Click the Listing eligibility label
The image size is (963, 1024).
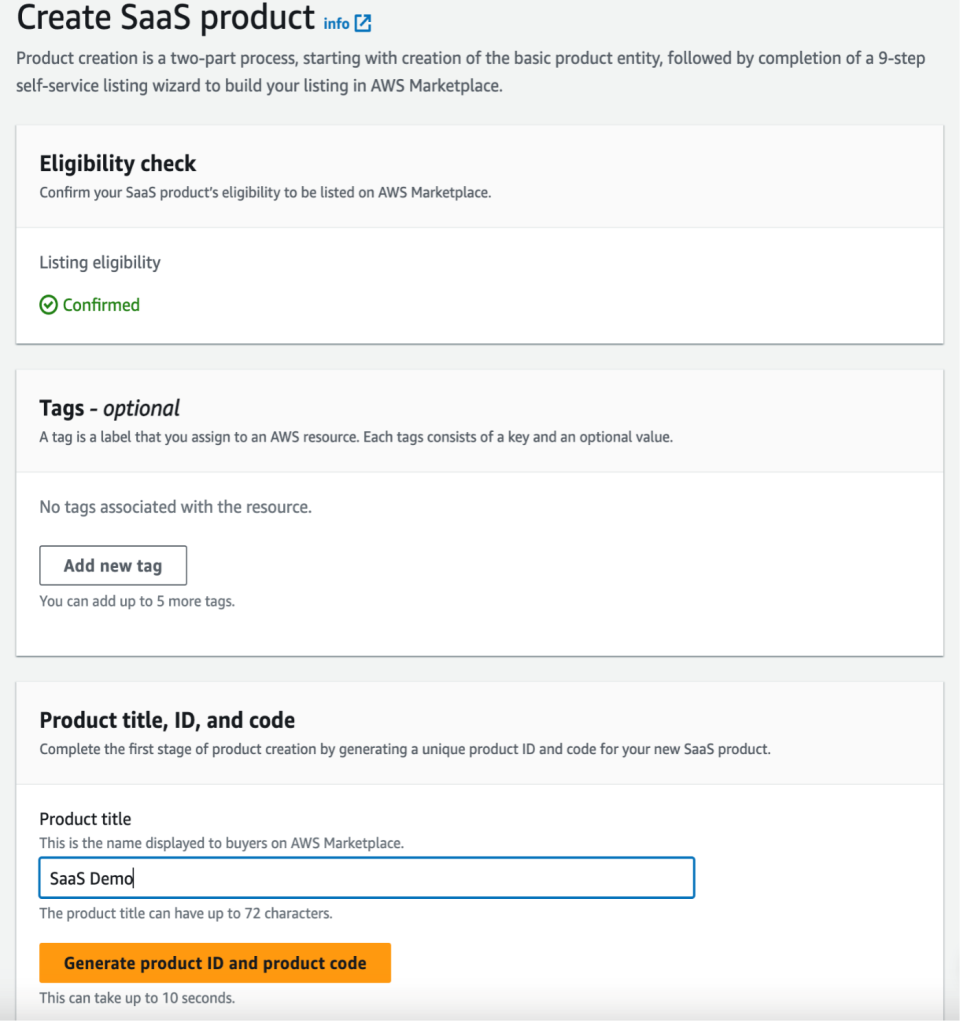pyautogui.click(x=102, y=262)
